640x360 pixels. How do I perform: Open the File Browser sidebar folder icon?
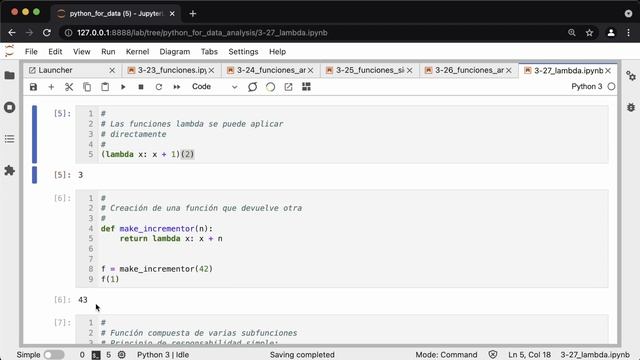tap(9, 76)
